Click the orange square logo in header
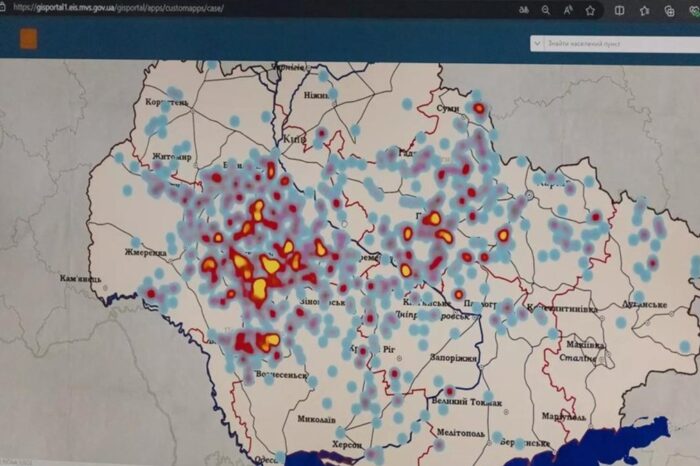 [29, 39]
